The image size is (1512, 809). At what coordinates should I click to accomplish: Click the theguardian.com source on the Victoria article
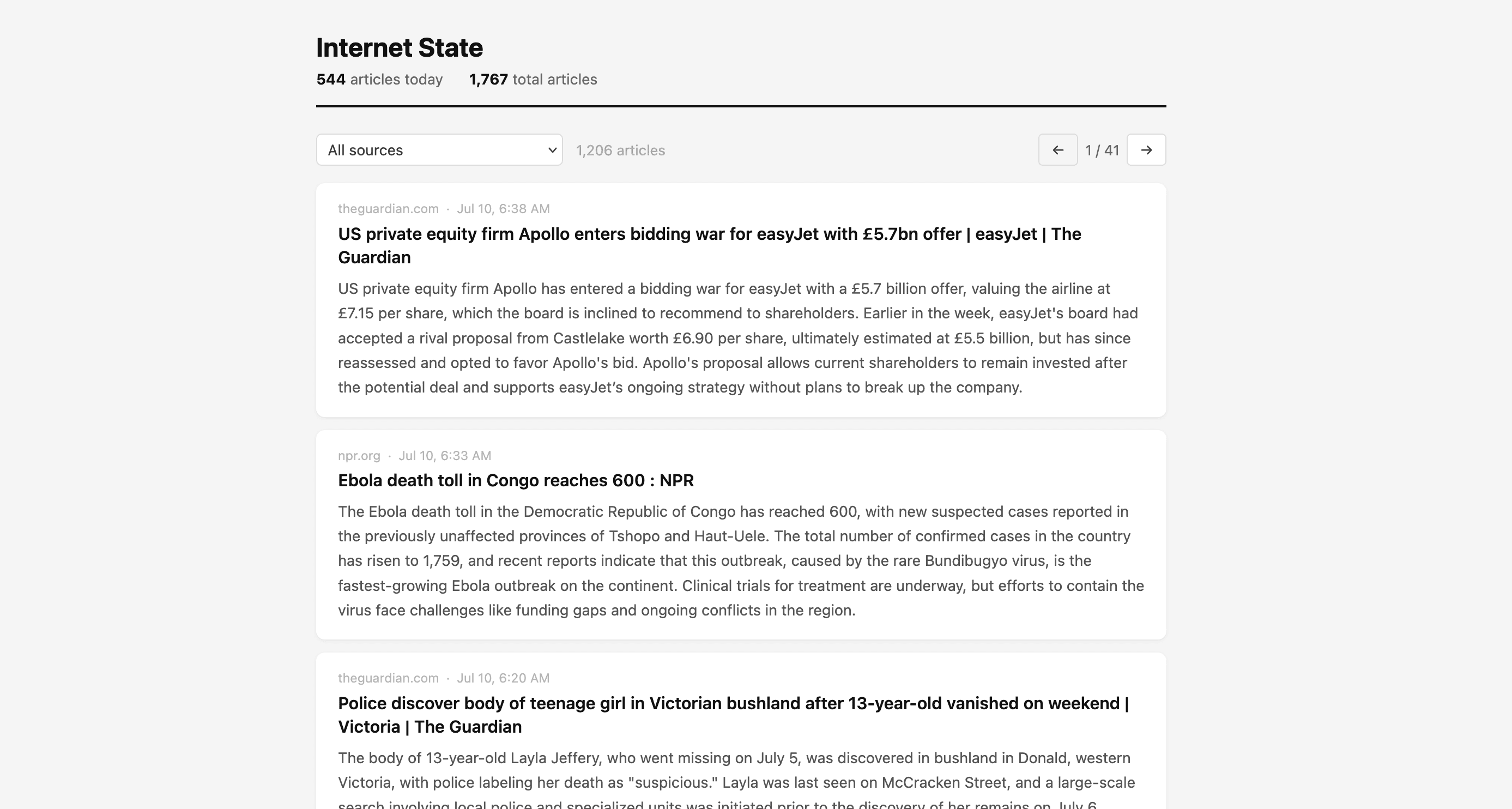[x=388, y=678]
